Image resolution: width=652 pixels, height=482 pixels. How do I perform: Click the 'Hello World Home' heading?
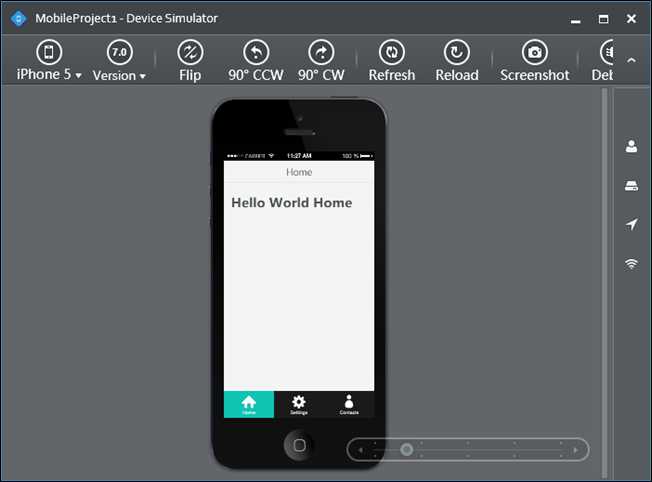point(291,203)
